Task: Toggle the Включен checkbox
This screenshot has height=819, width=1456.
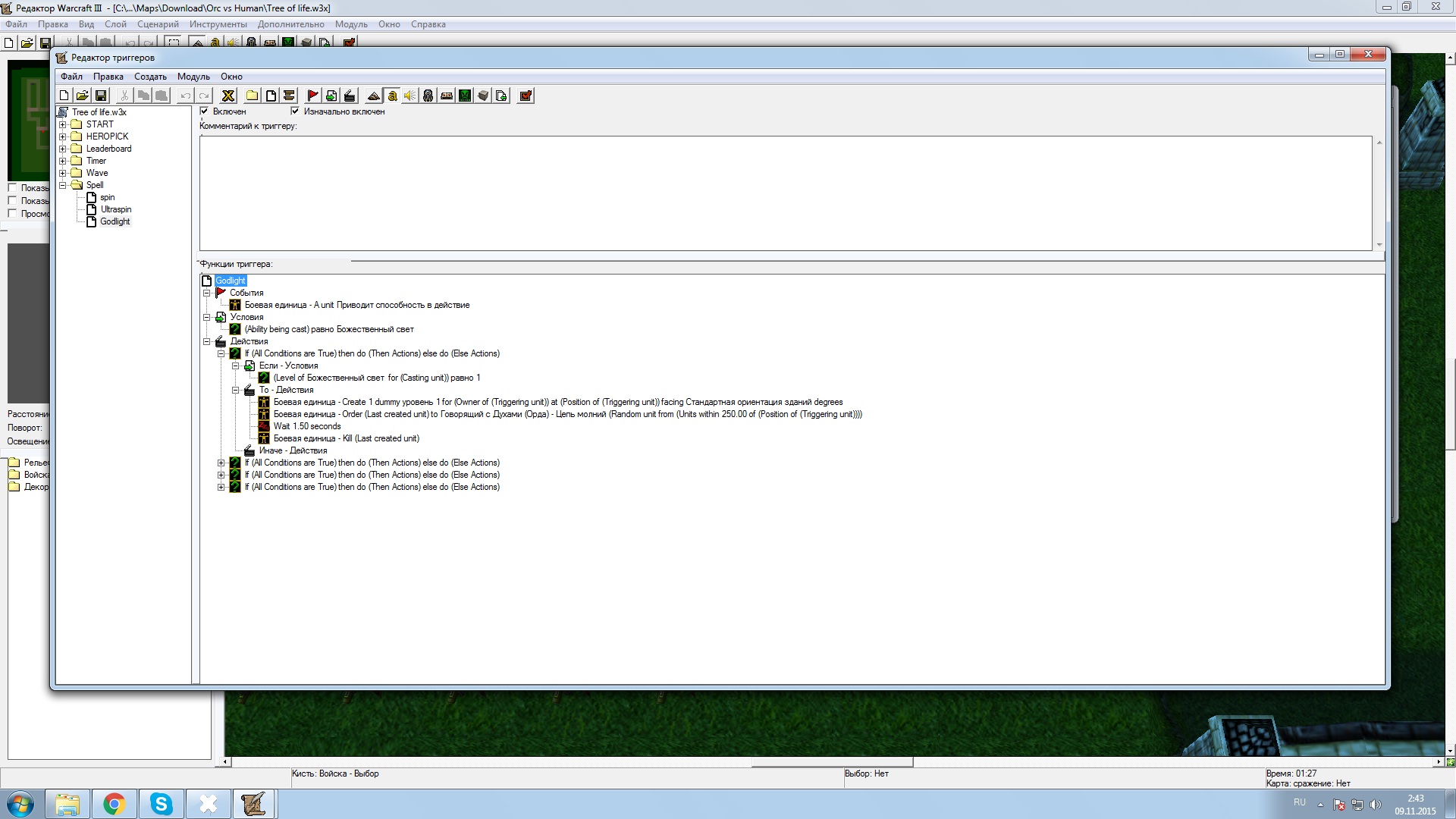Action: [x=204, y=111]
